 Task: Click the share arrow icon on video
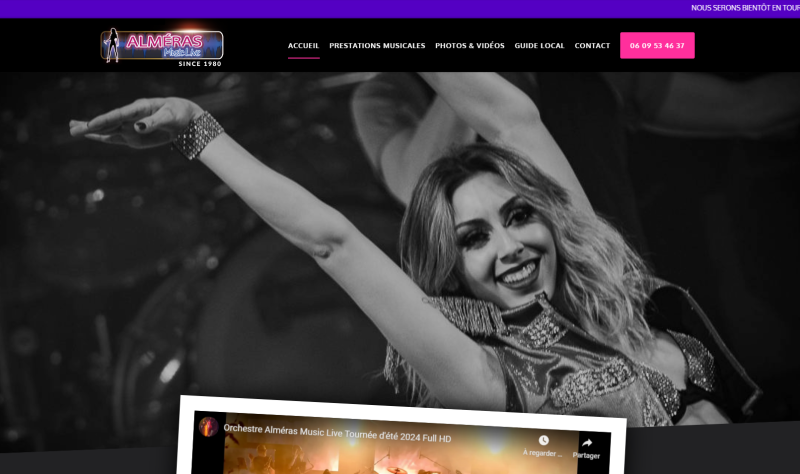(587, 442)
